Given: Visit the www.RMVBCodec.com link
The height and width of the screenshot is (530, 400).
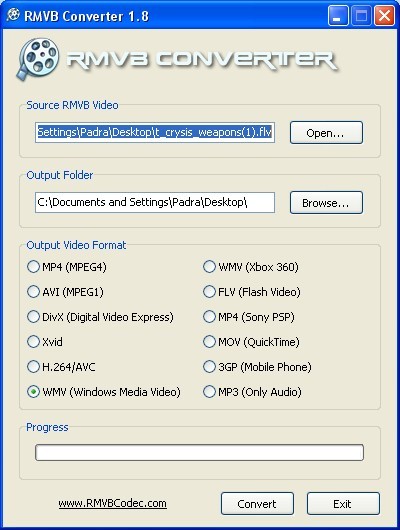Looking at the screenshot, I should click(113, 503).
